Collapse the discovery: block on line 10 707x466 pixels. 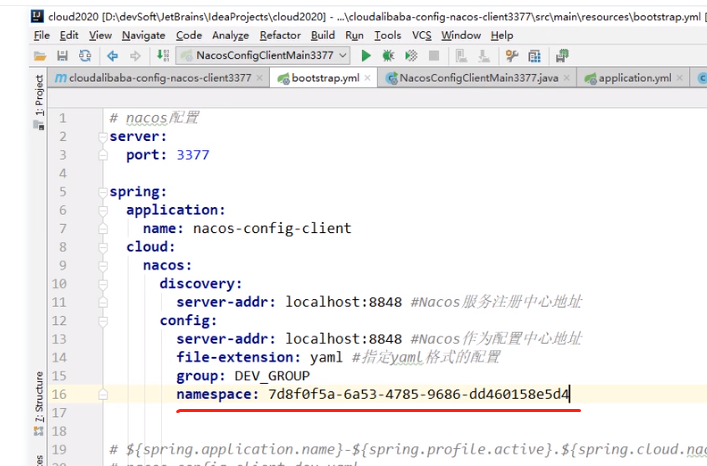pyautogui.click(x=103, y=284)
